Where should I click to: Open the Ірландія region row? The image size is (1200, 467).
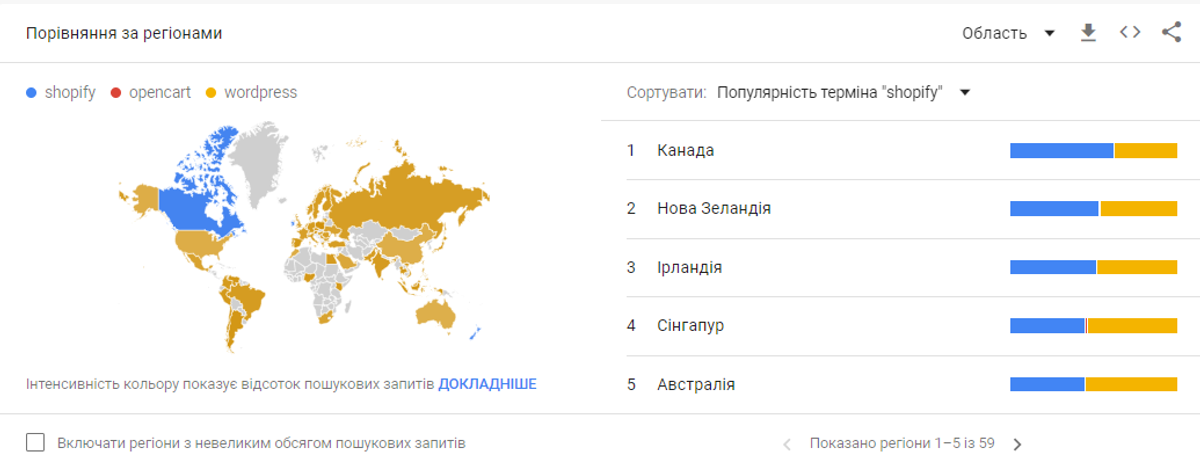coord(900,268)
